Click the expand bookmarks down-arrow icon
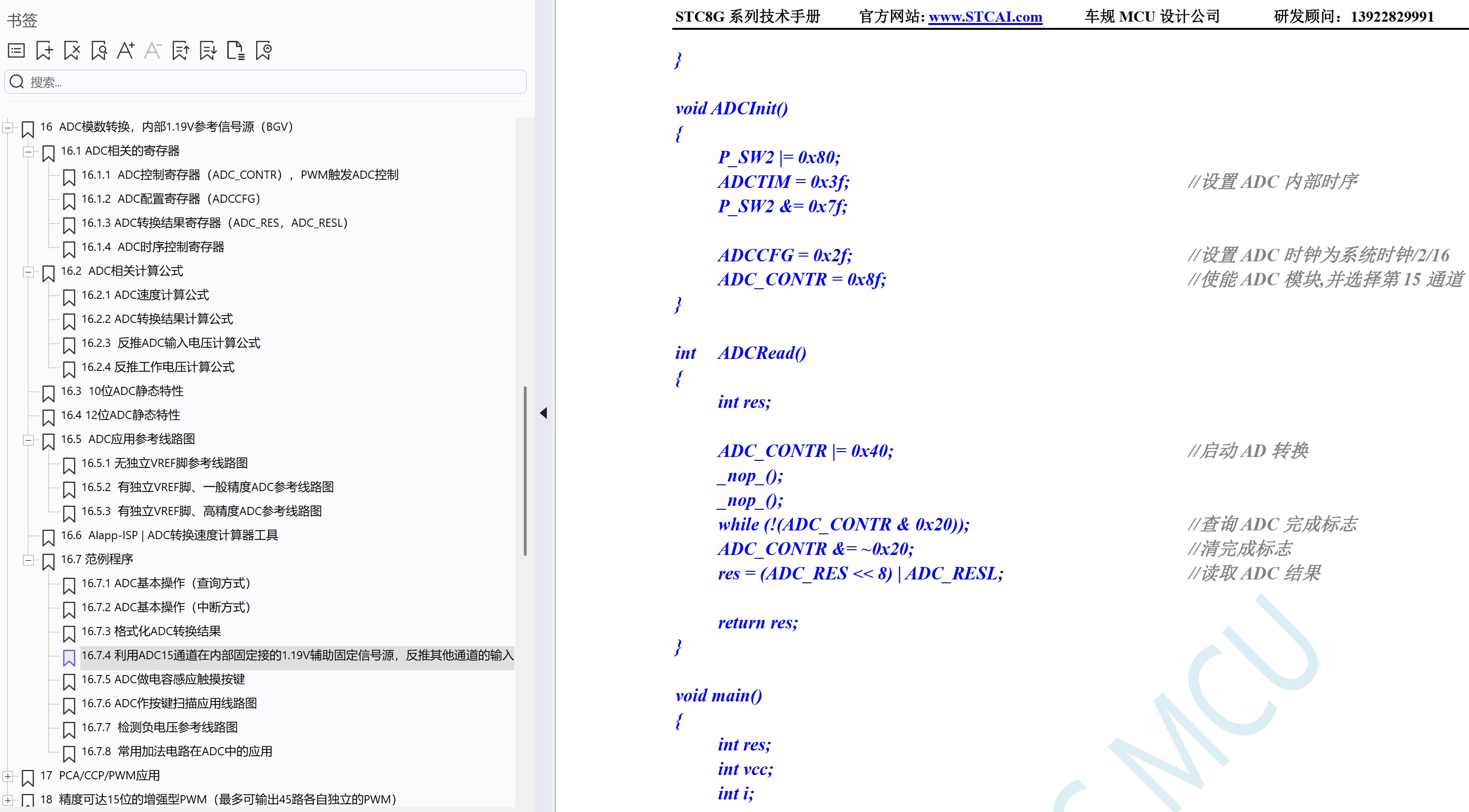 [208, 51]
